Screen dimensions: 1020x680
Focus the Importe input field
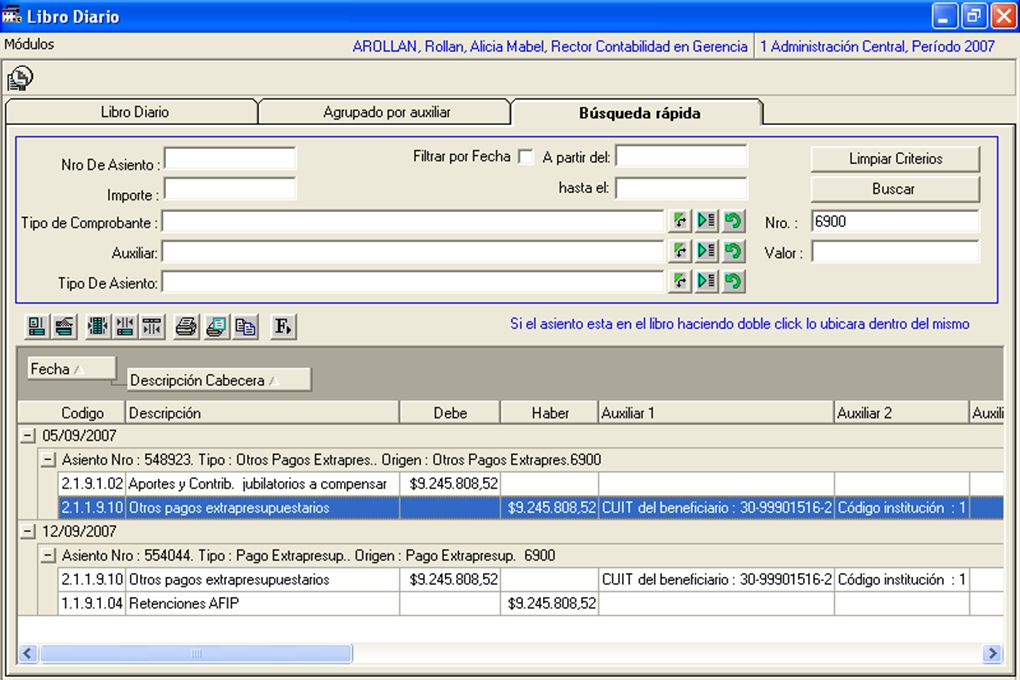[x=230, y=189]
